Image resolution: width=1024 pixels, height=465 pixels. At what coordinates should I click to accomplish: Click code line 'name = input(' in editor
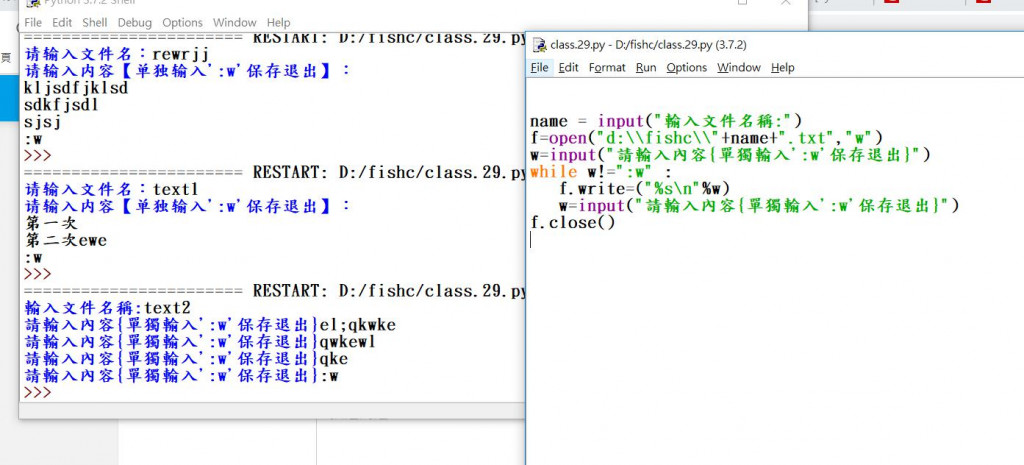tap(666, 121)
